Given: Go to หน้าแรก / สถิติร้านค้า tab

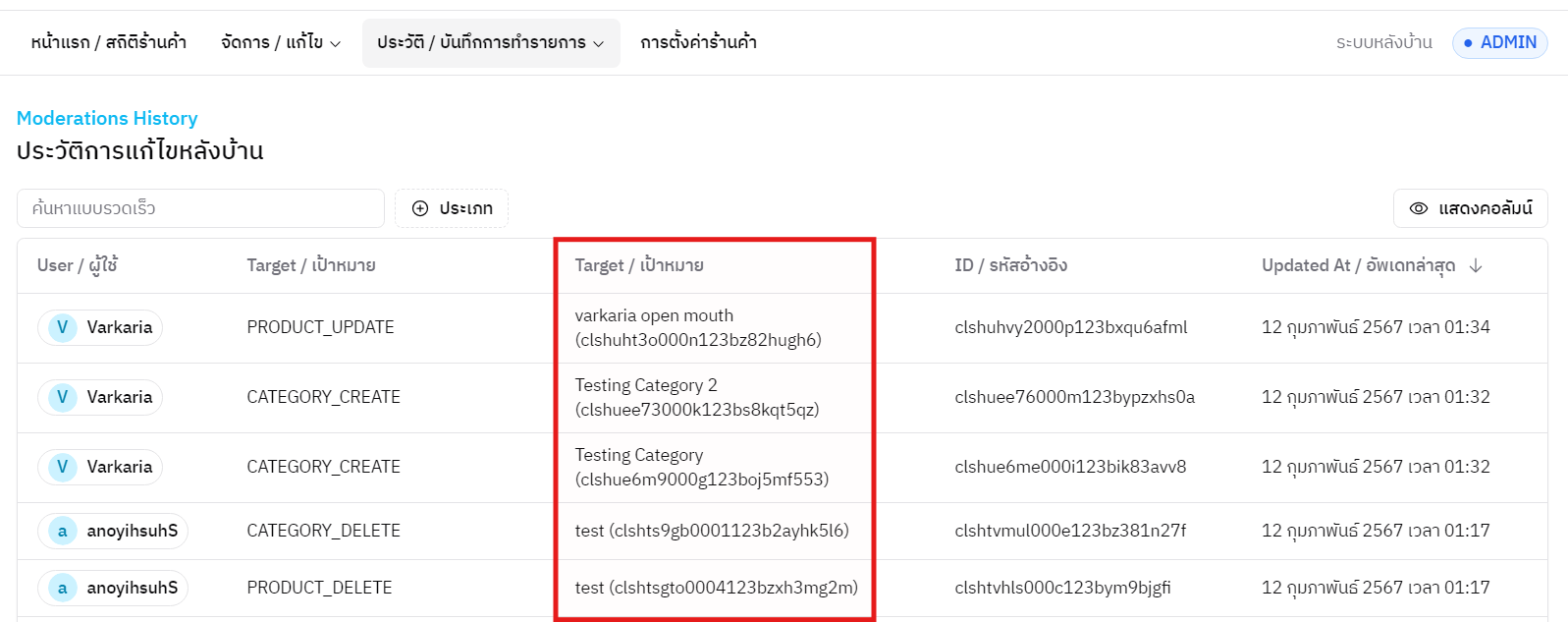Looking at the screenshot, I should point(108,43).
